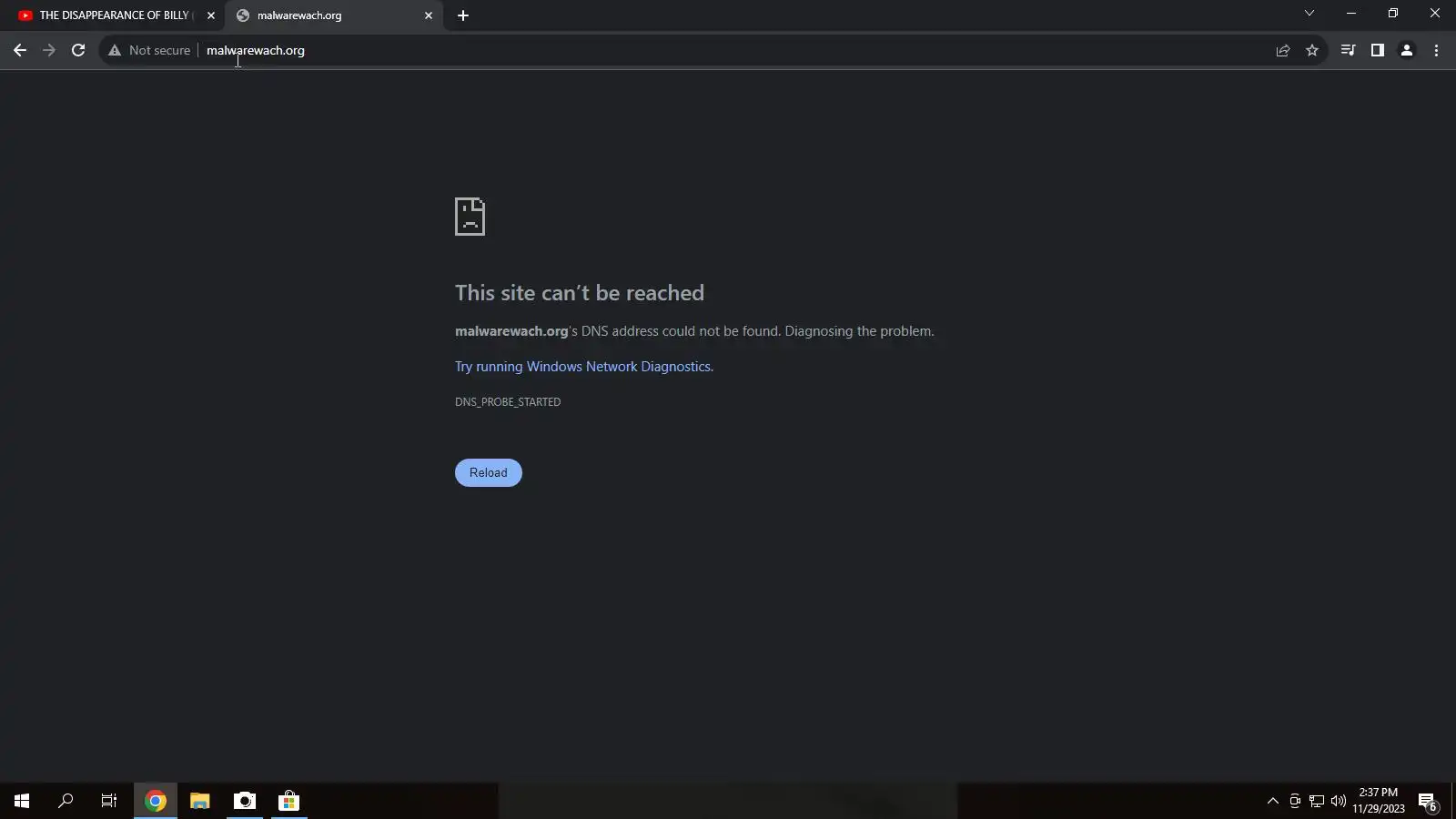Reload the page using toolbar refresh icon
1456x819 pixels.
[78, 50]
